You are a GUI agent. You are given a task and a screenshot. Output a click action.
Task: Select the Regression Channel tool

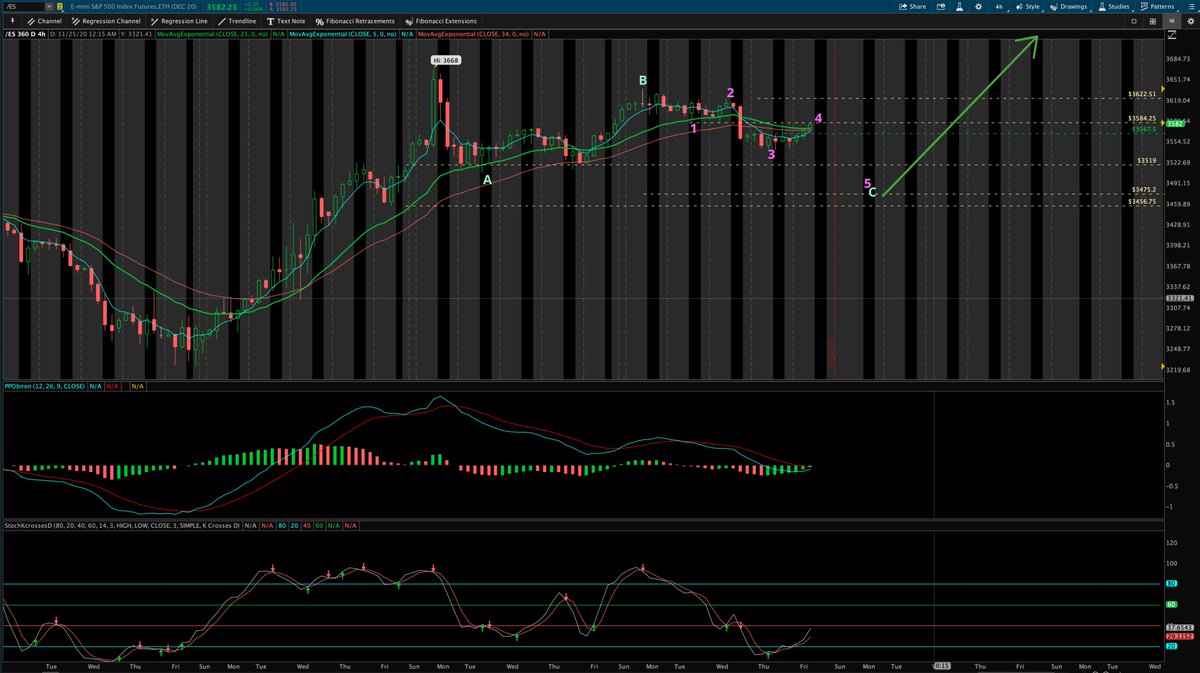point(108,20)
